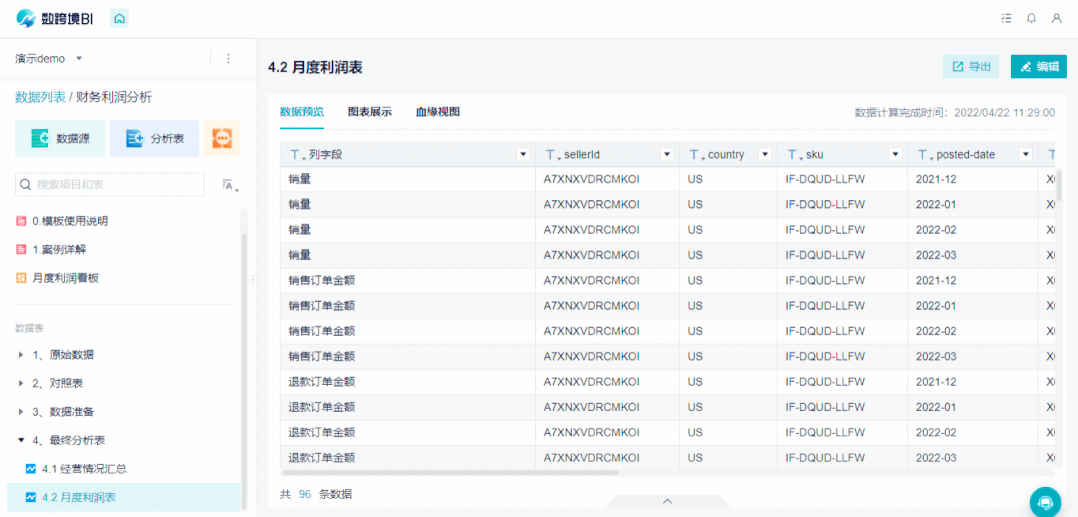1078x517 pixels.
Task: Switch to the 血缘视图 tab
Action: [437, 112]
